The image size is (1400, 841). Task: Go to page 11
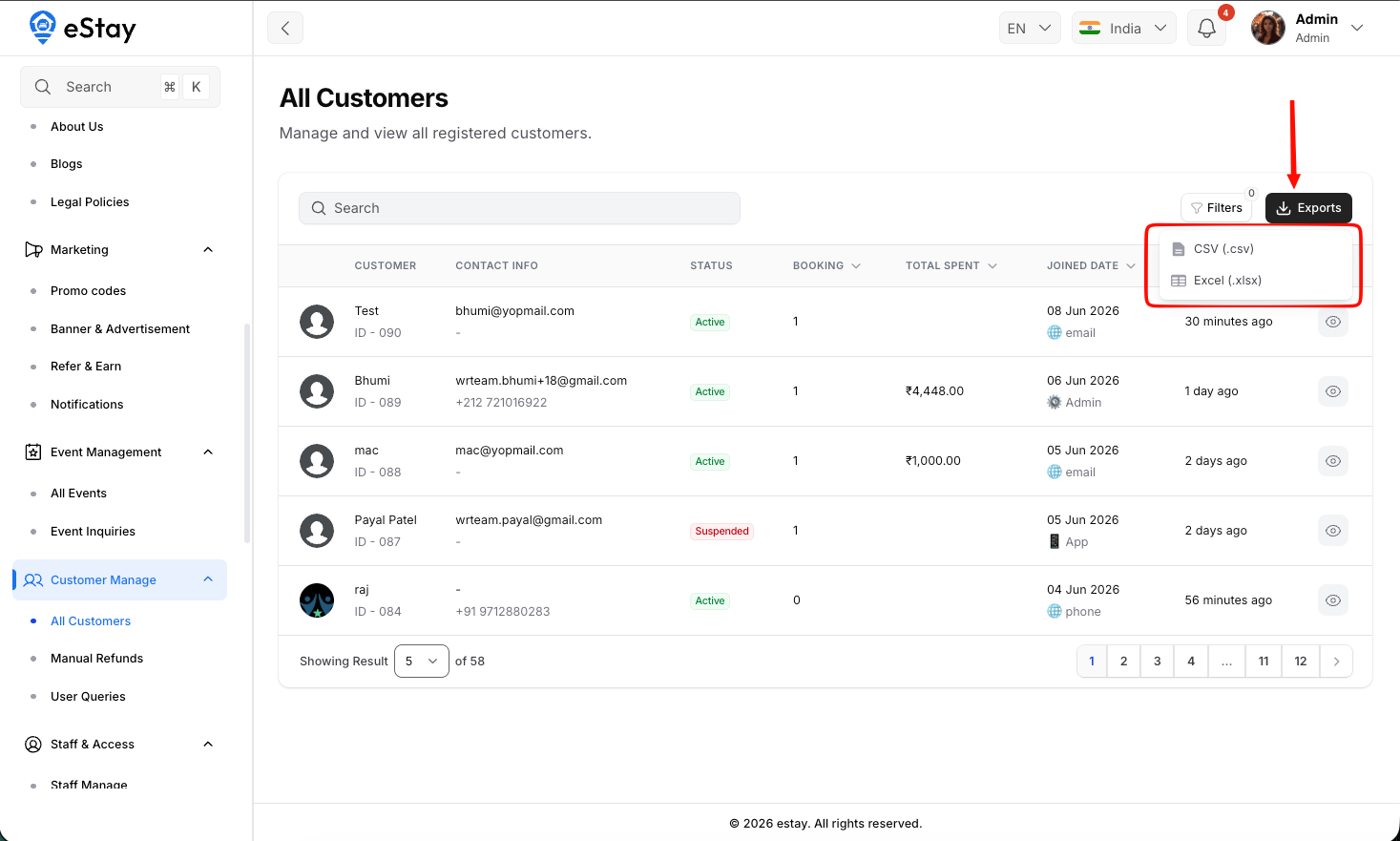[1264, 662]
